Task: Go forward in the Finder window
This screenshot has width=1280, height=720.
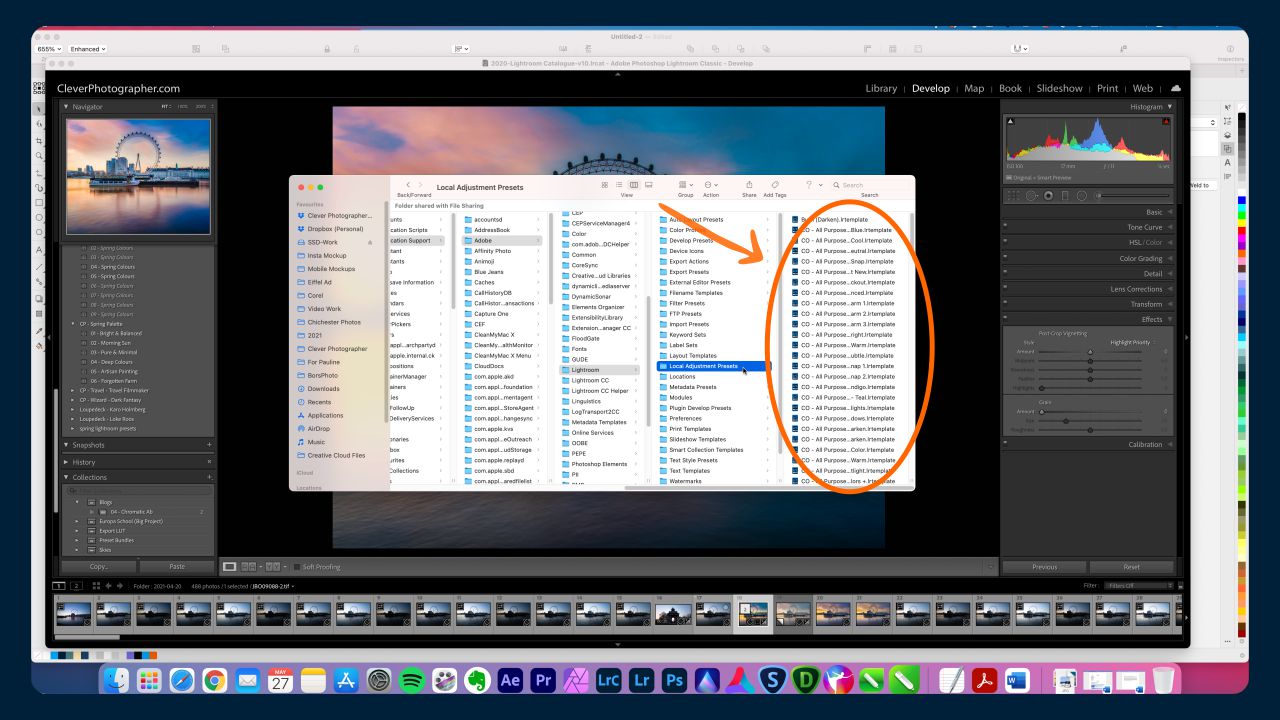Action: point(421,185)
